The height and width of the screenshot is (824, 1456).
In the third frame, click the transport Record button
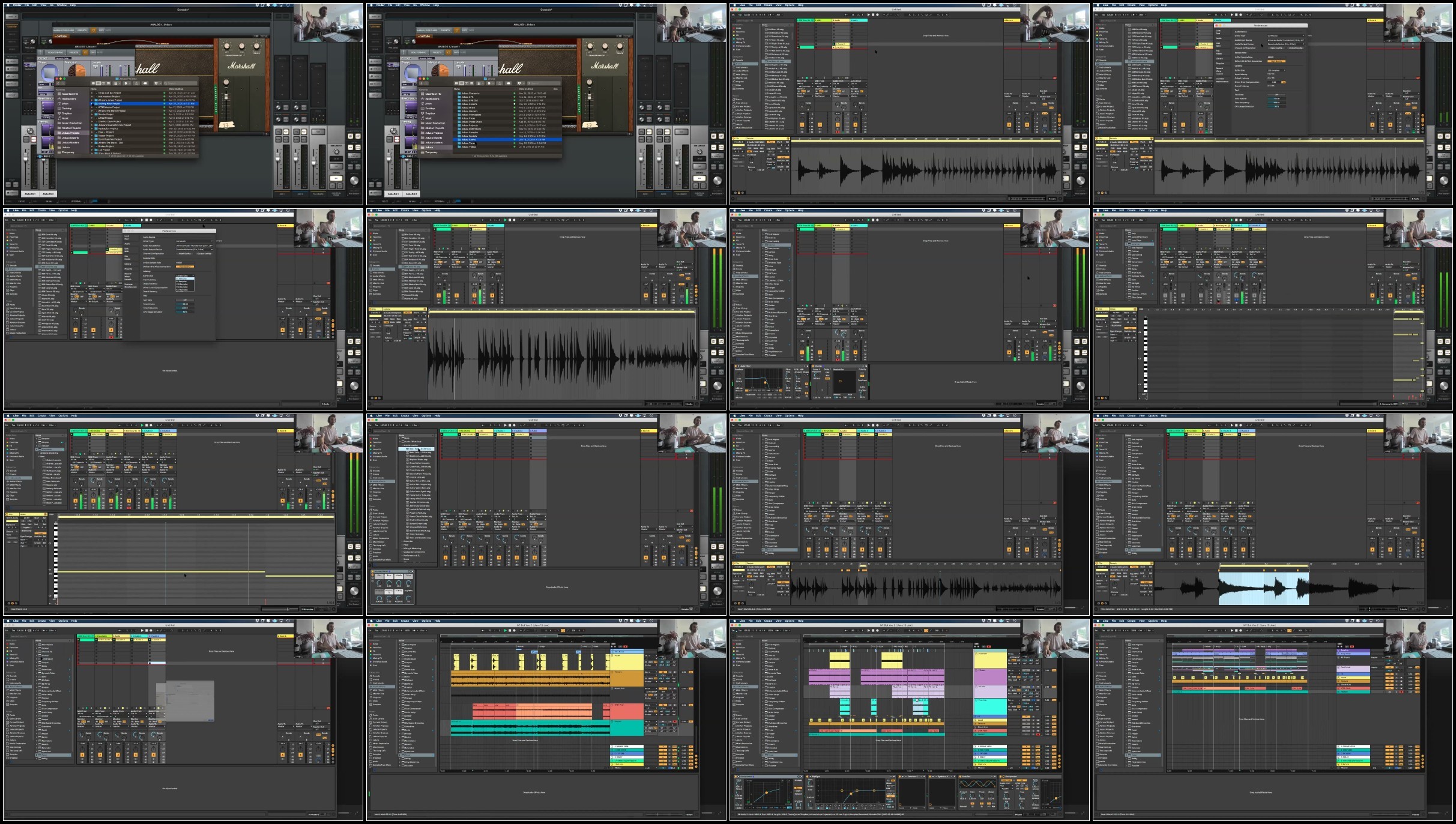(877, 14)
